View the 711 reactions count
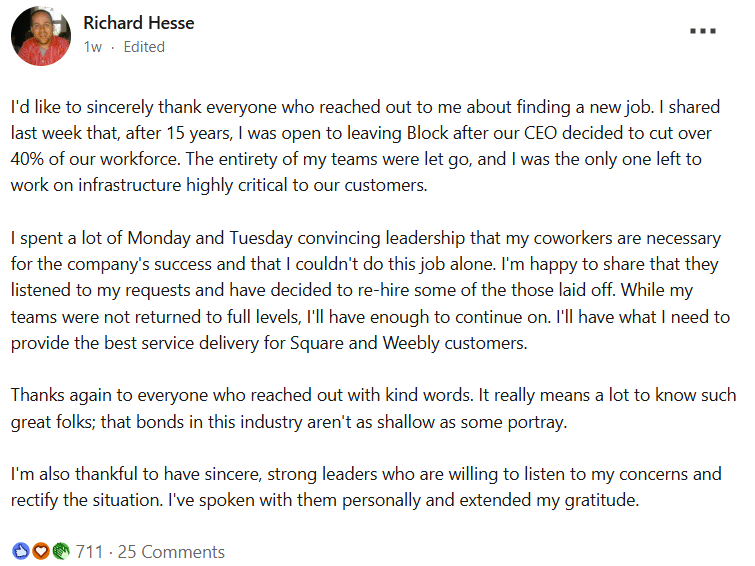The width and height of the screenshot is (755, 566). tap(89, 551)
